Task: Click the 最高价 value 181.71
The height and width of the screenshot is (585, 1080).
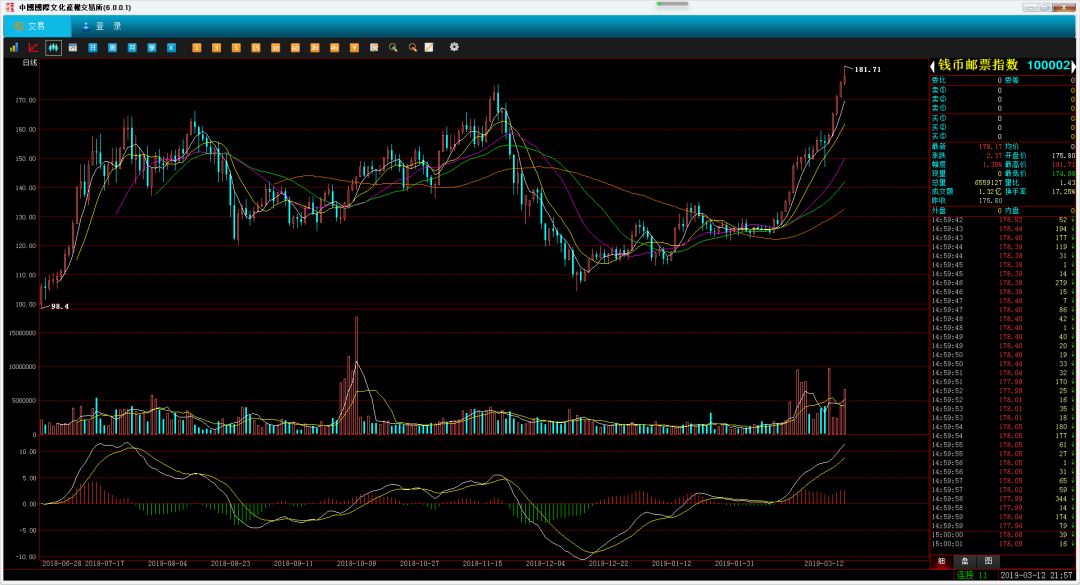Action: 1063,165
